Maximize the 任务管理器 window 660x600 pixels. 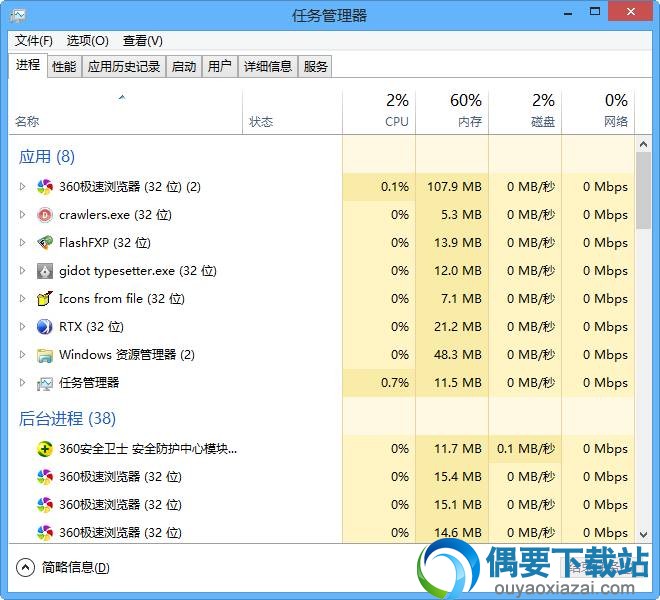pos(595,12)
